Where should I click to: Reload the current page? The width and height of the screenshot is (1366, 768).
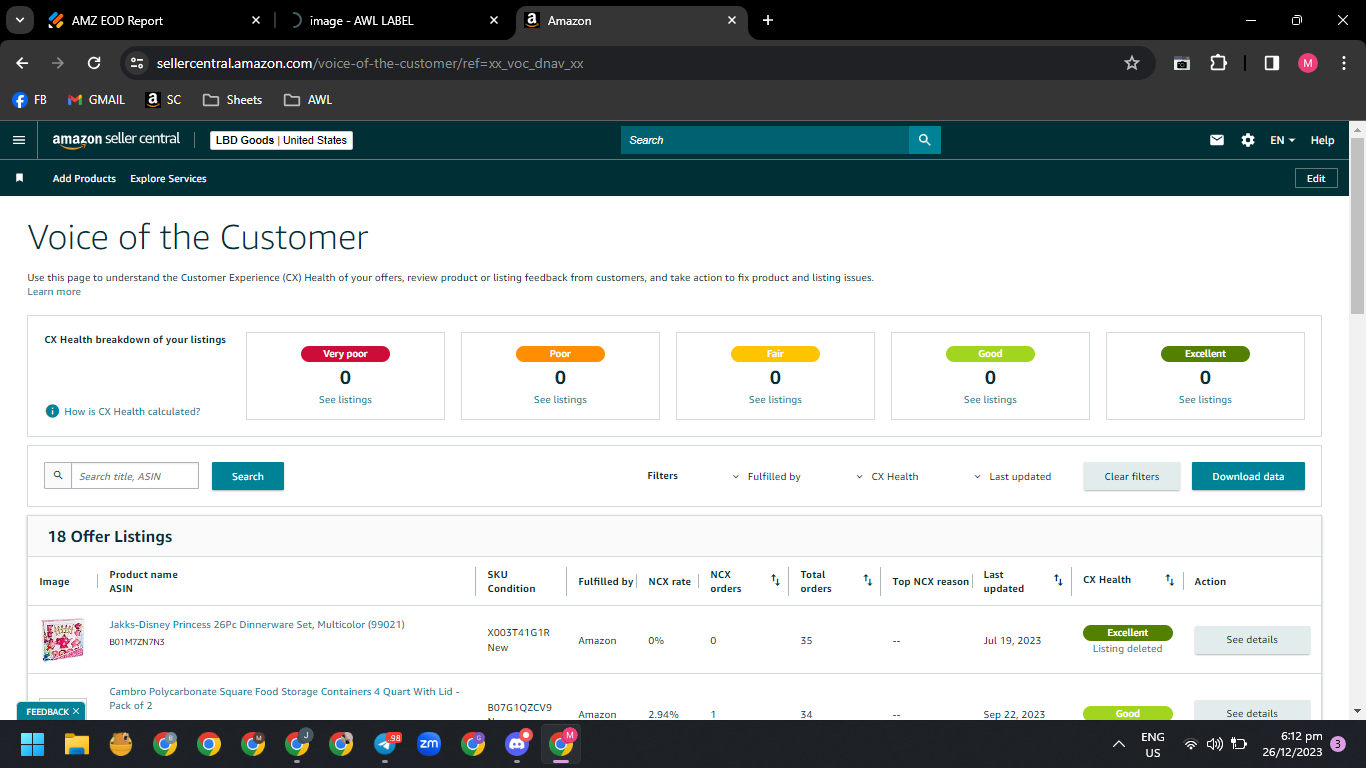coord(94,63)
